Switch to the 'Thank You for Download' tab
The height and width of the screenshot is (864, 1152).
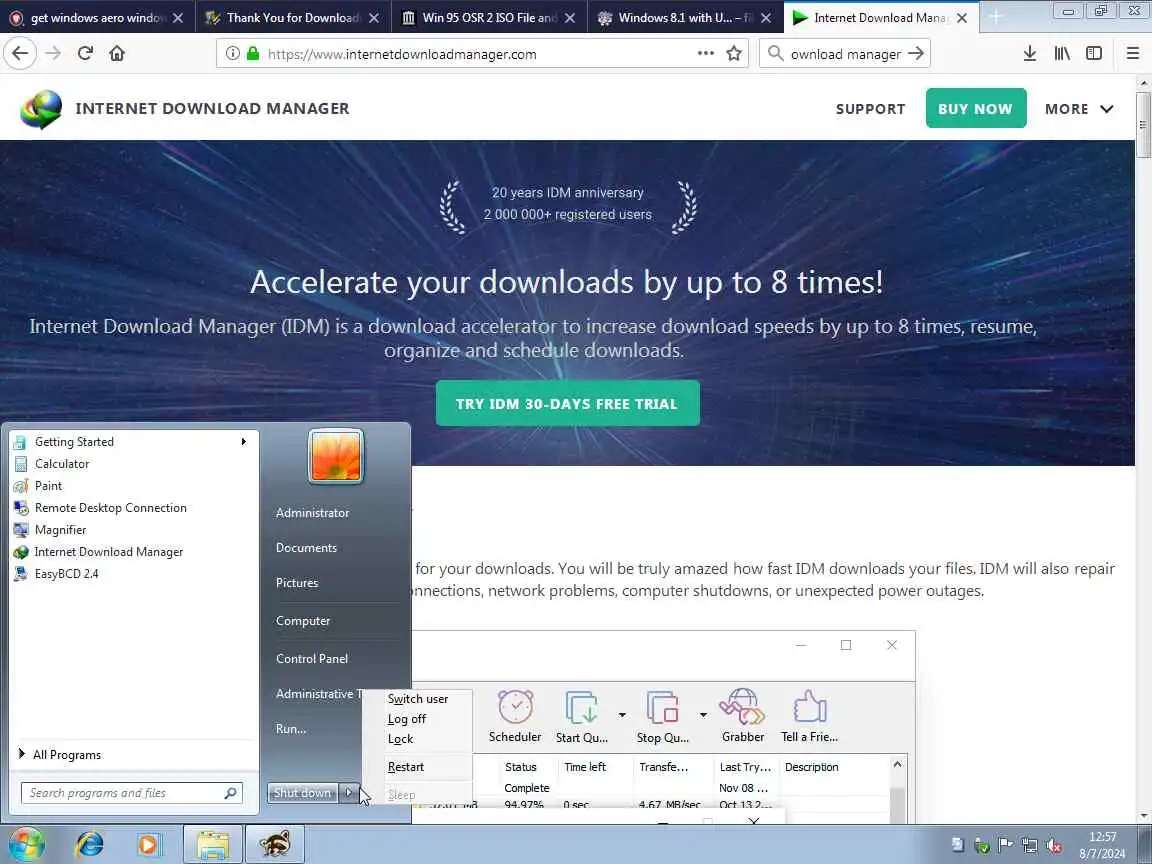coord(293,18)
